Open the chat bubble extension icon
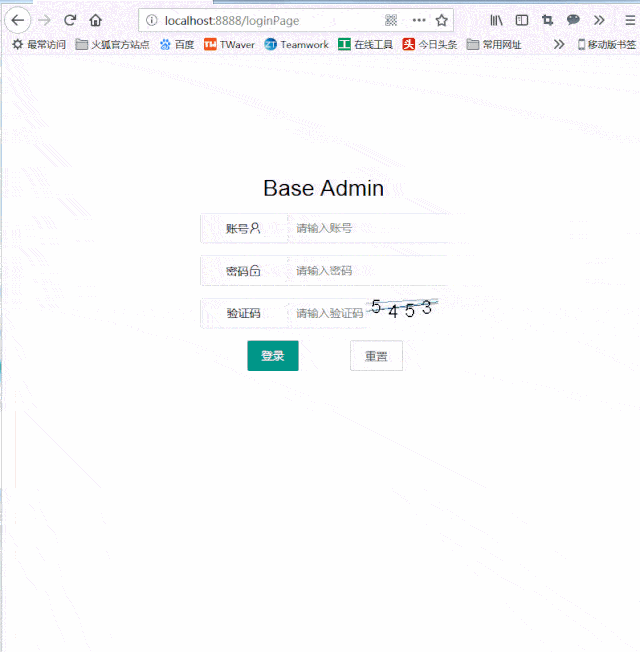Image resolution: width=640 pixels, height=652 pixels. point(573,20)
